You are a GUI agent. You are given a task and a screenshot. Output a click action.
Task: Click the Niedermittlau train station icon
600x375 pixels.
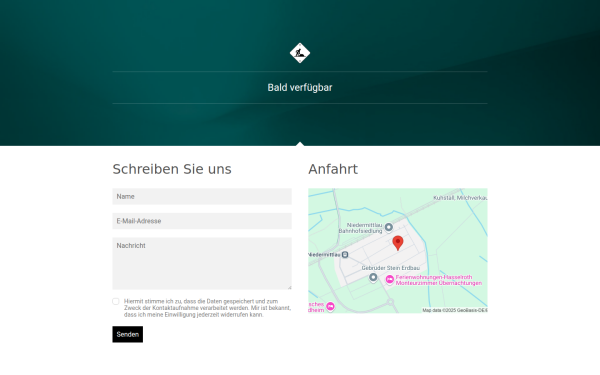point(345,254)
